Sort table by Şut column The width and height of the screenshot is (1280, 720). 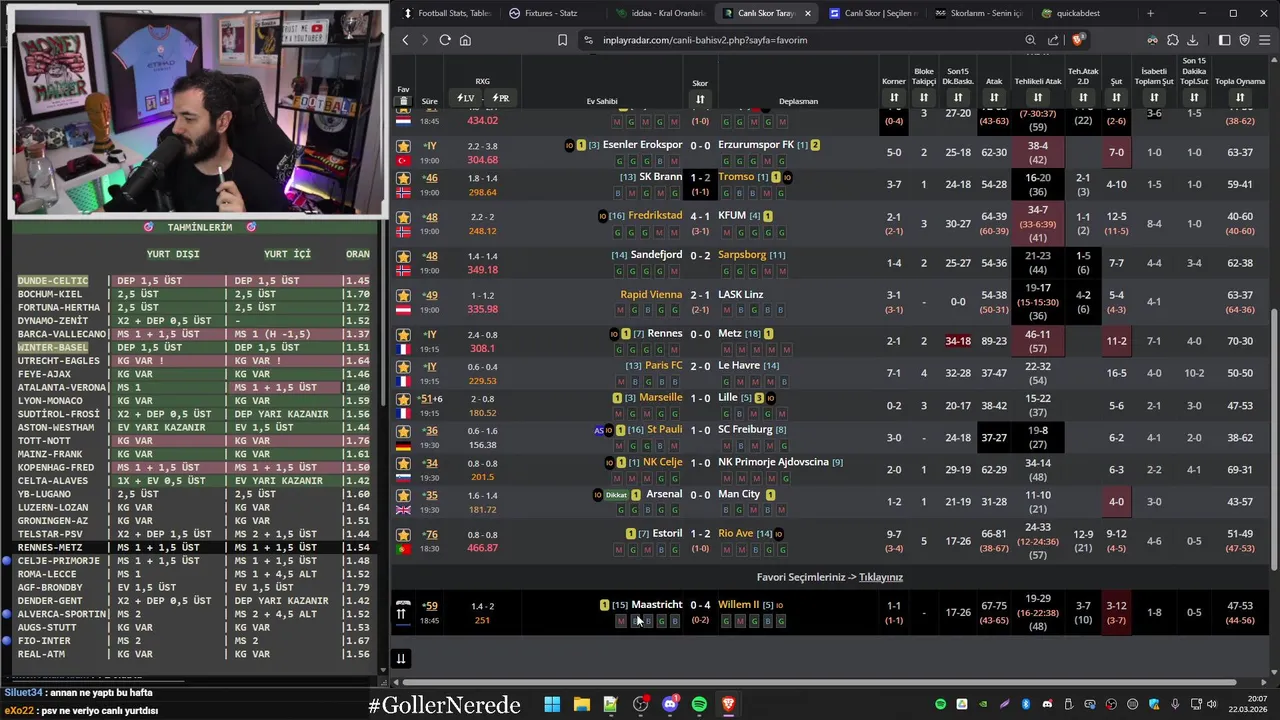1116,97
